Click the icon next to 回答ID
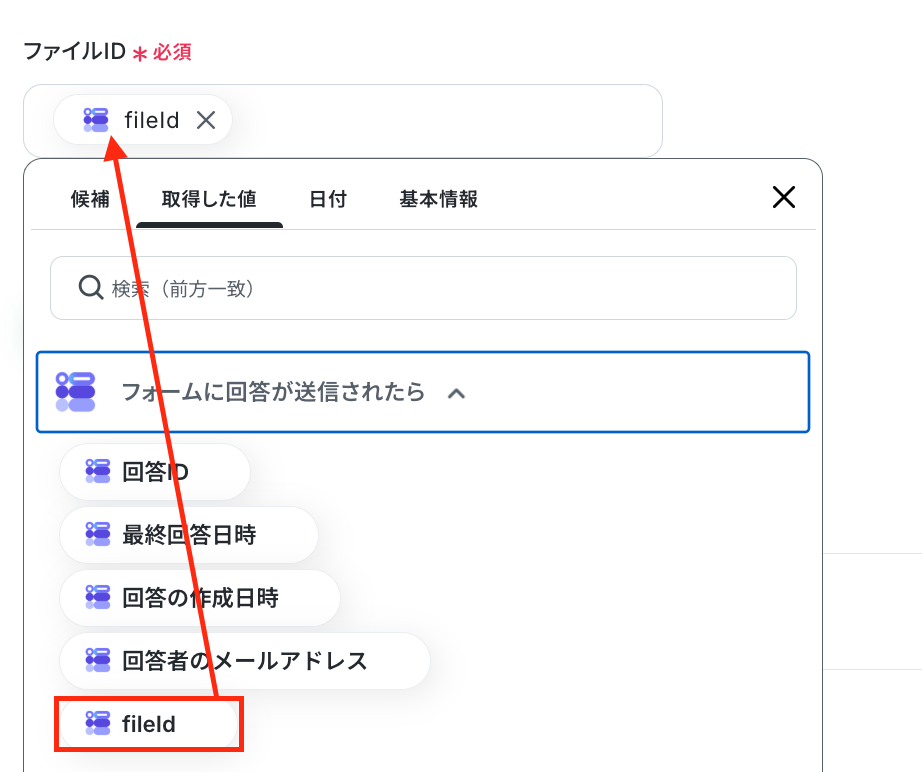 pos(98,472)
